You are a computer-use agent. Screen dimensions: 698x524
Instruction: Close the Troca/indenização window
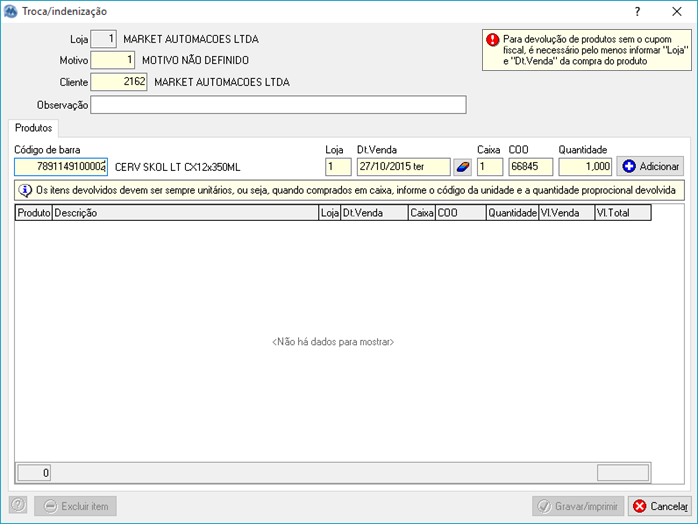pos(677,12)
